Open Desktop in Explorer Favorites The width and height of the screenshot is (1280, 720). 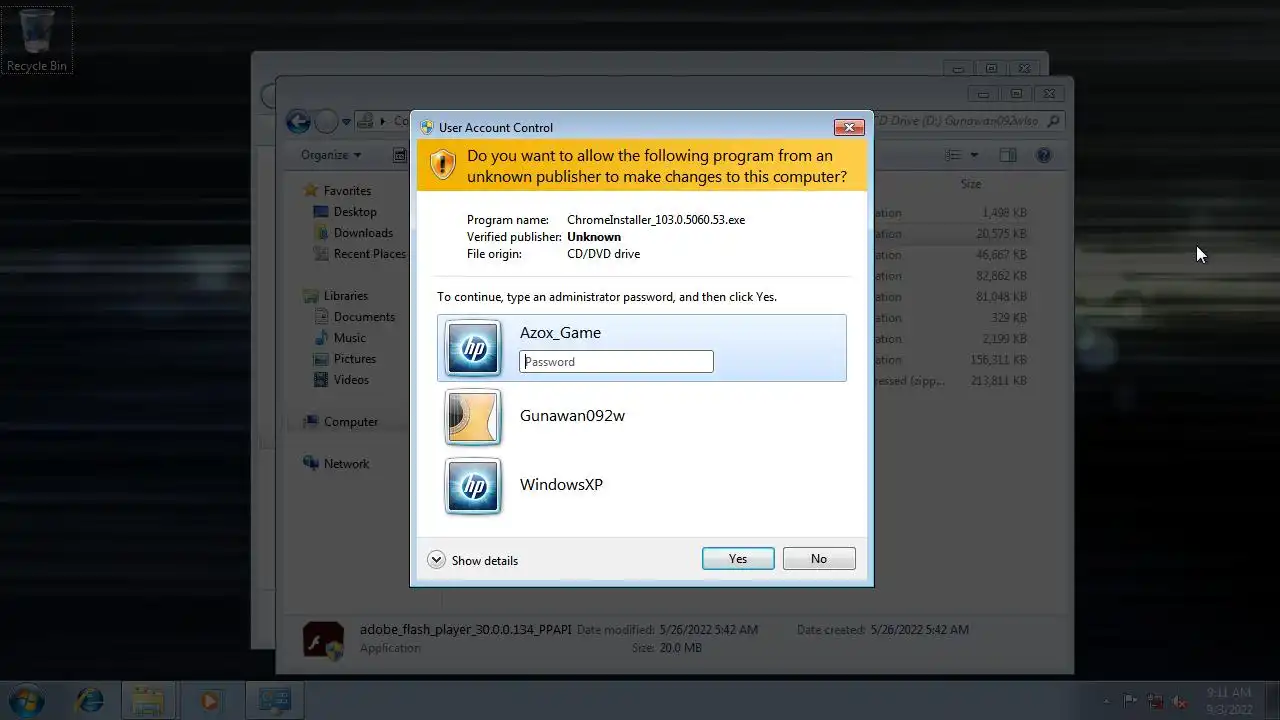[x=355, y=212]
